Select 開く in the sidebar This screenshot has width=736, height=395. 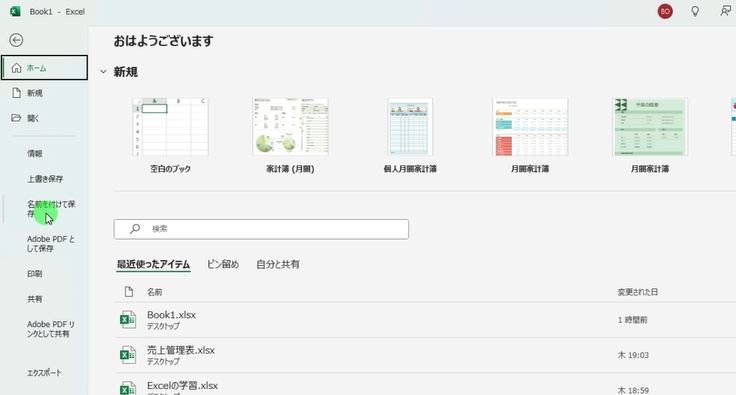point(44,118)
